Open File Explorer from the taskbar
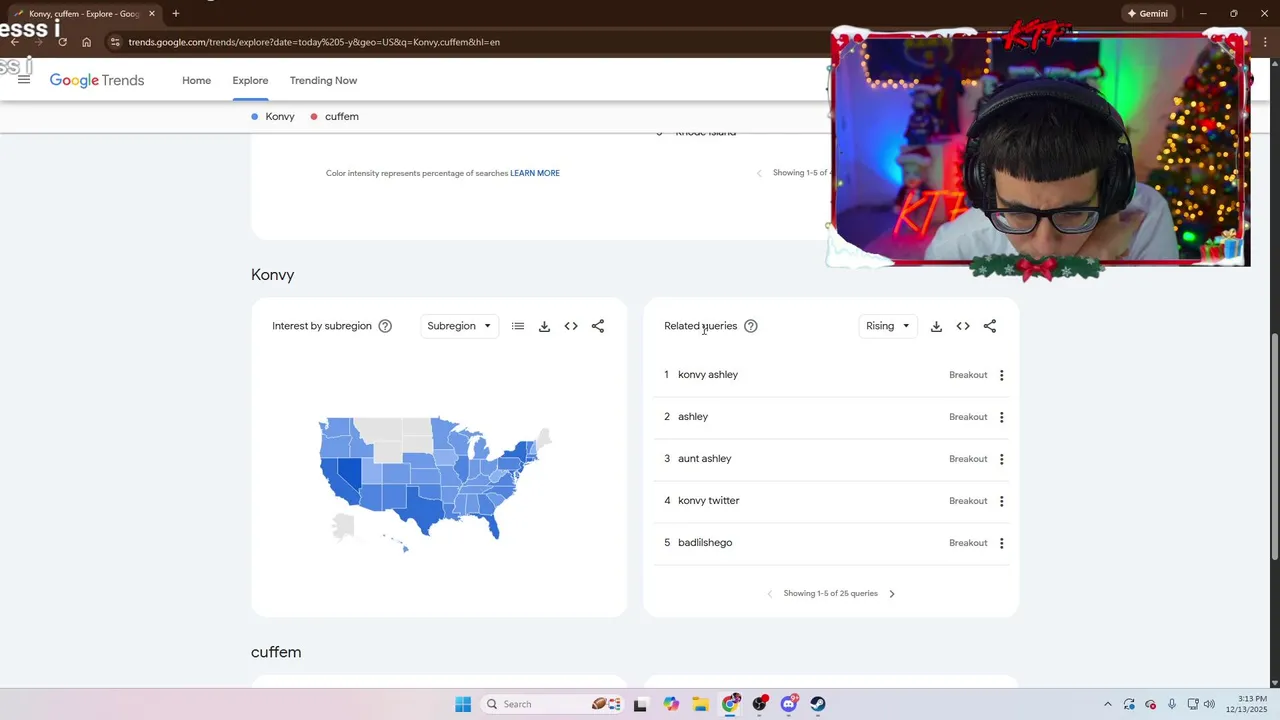 pyautogui.click(x=700, y=704)
